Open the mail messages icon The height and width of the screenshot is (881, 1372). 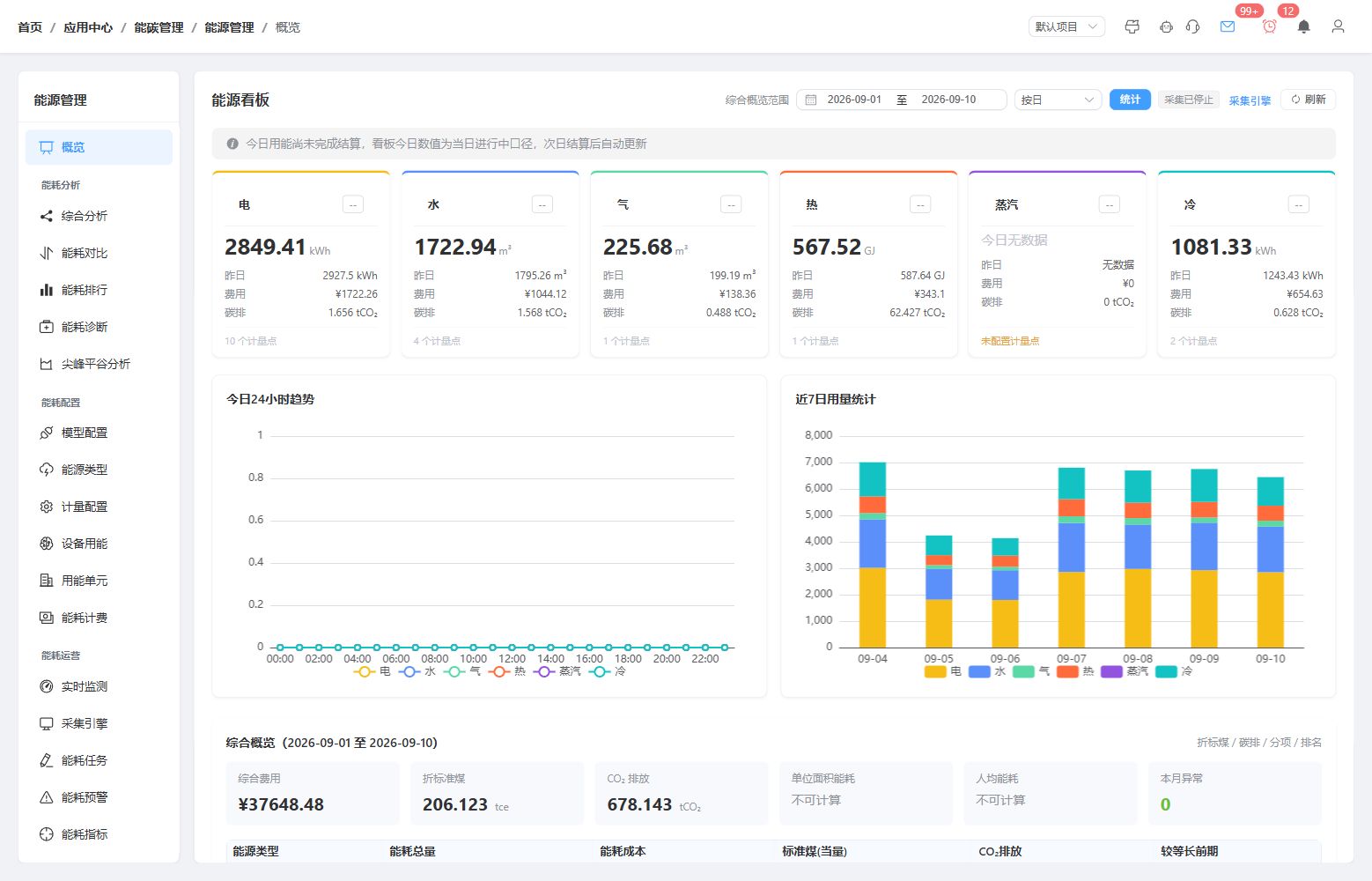(1228, 26)
